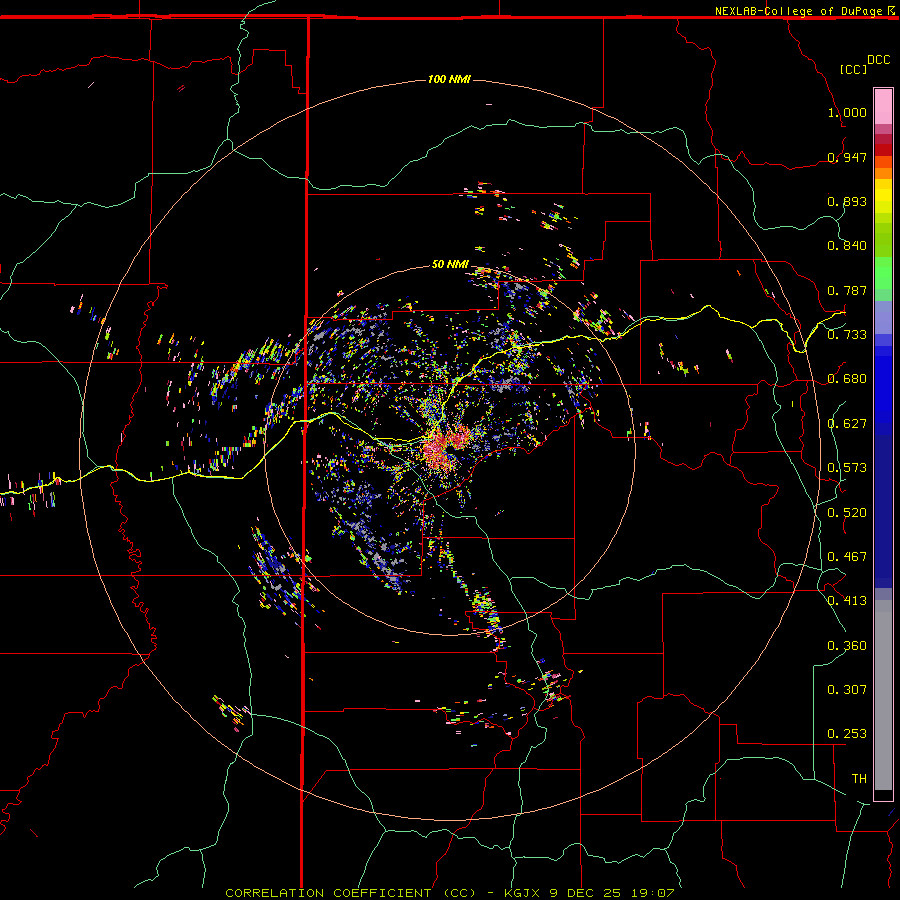Click the TH threshold label
900x900 pixels.
pyautogui.click(x=859, y=779)
